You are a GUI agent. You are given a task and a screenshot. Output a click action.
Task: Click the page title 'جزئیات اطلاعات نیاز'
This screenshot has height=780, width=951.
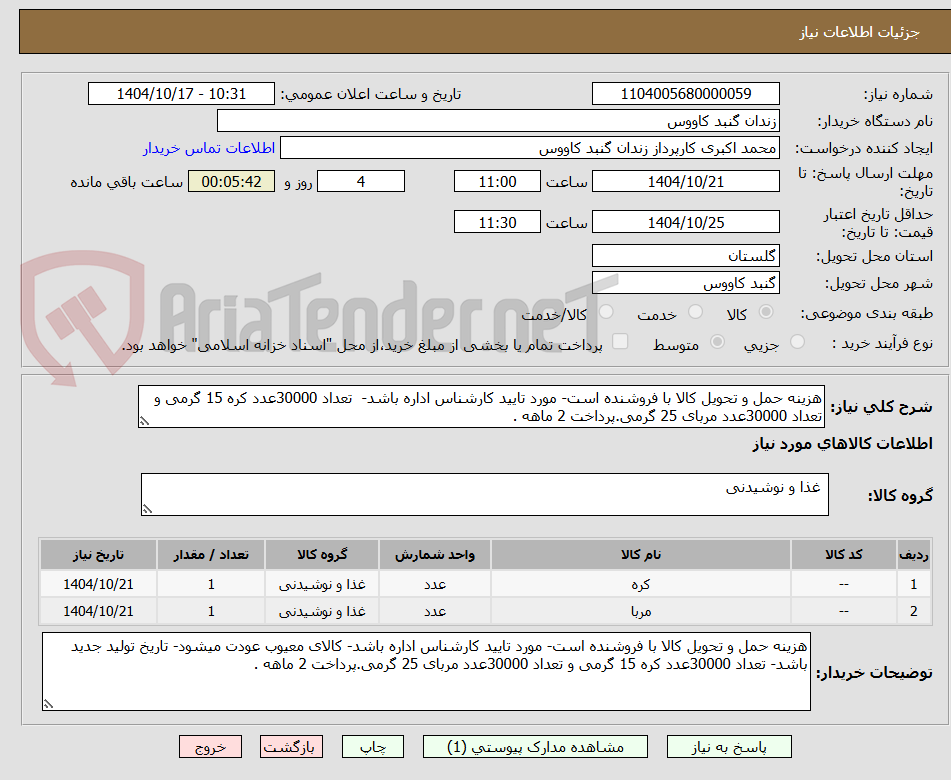(859, 32)
